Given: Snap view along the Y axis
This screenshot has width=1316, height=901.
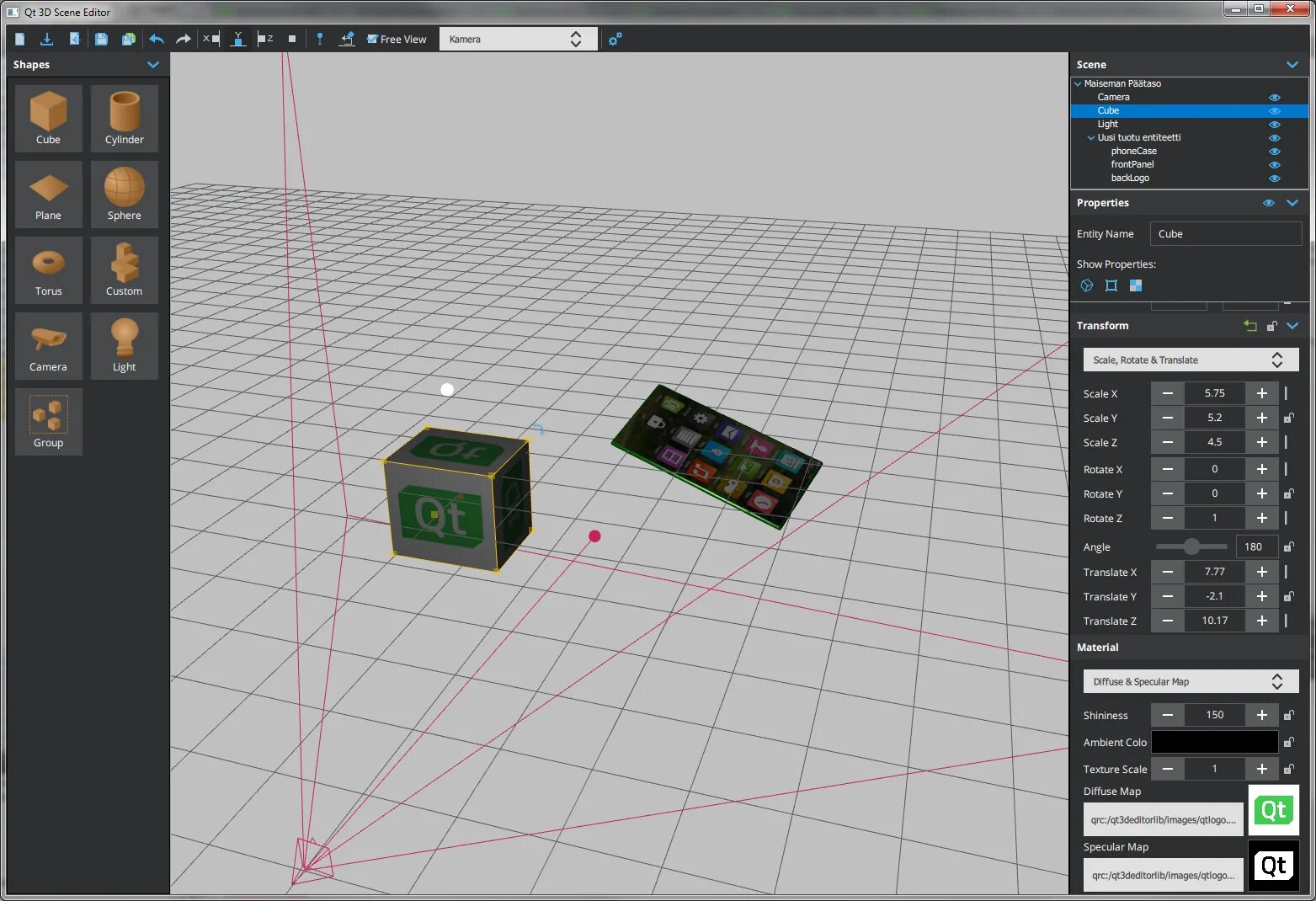Looking at the screenshot, I should click(x=238, y=39).
